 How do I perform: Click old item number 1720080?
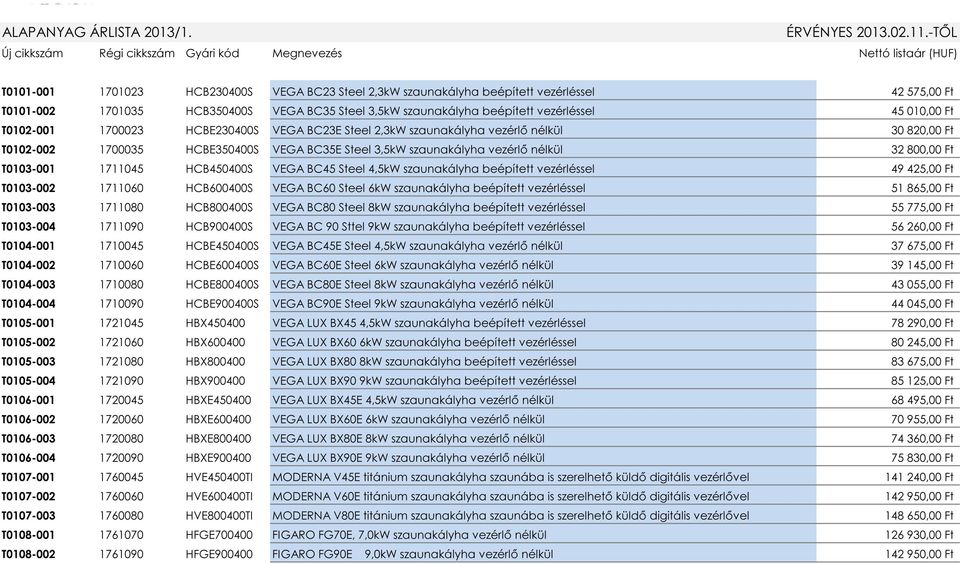[121, 438]
